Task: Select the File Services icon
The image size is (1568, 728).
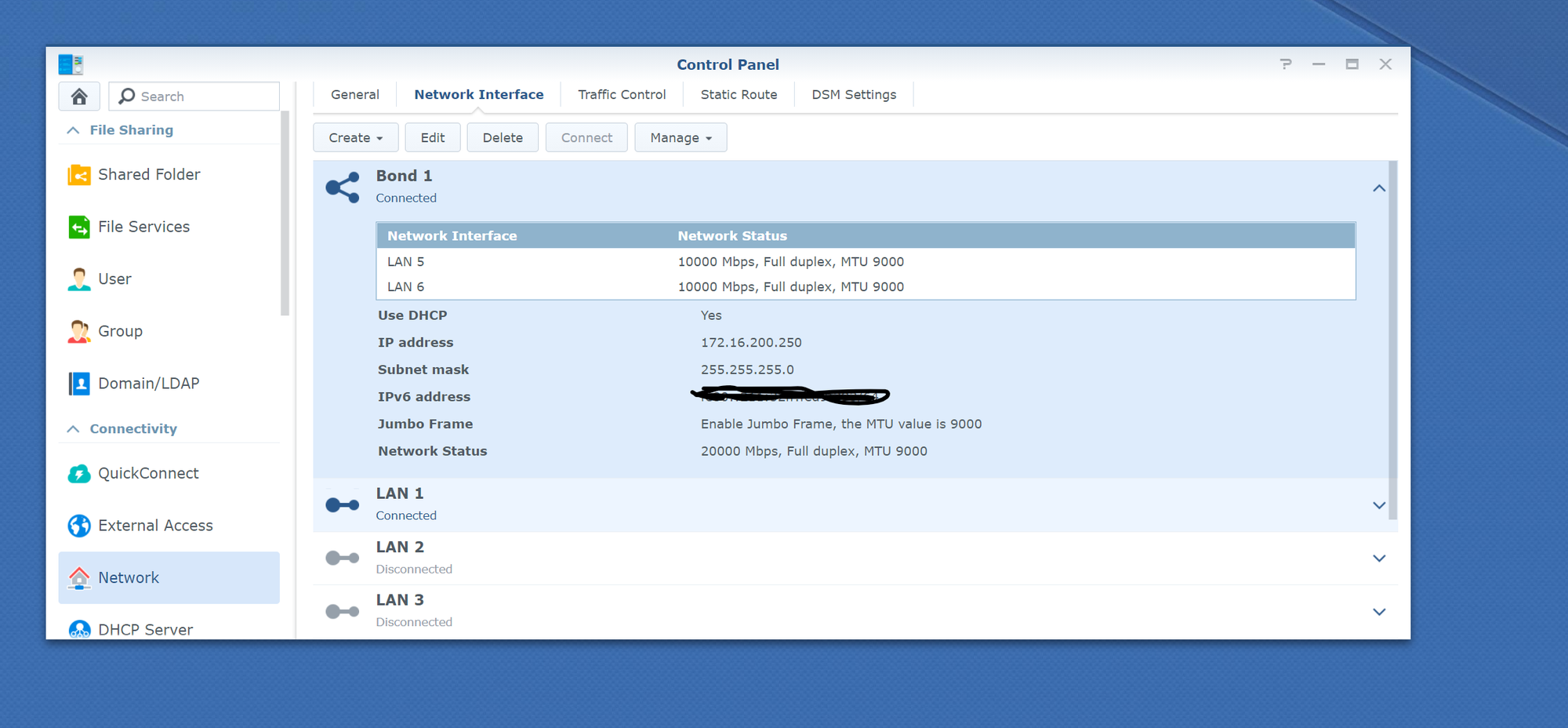Action: click(x=78, y=226)
